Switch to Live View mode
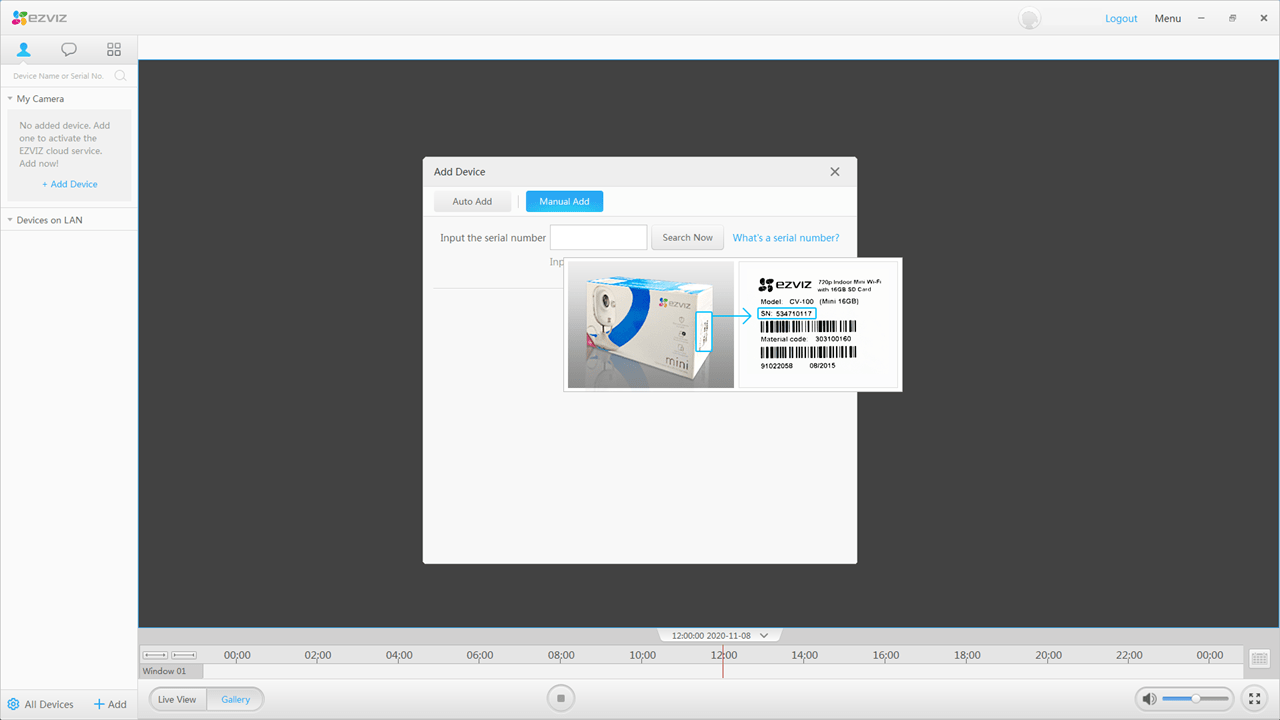1280x720 pixels. pyautogui.click(x=178, y=699)
